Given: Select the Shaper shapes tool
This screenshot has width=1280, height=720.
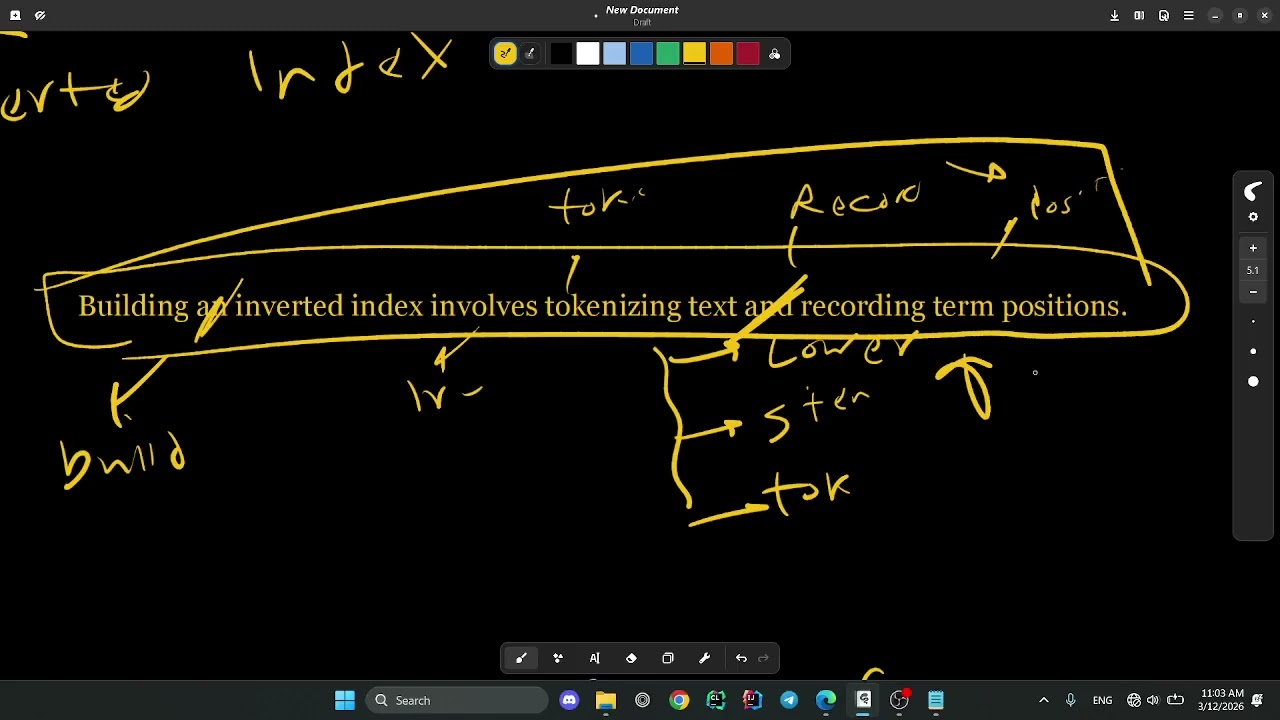Looking at the screenshot, I should [558, 658].
